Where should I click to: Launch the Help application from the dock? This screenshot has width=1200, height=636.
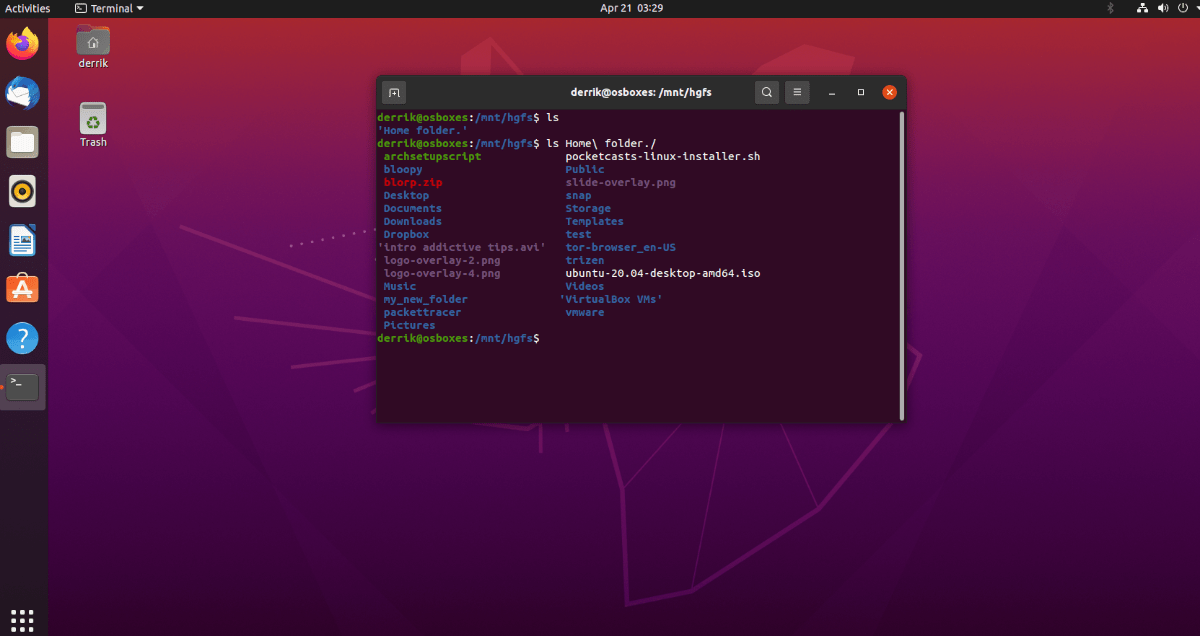pyautogui.click(x=22, y=338)
